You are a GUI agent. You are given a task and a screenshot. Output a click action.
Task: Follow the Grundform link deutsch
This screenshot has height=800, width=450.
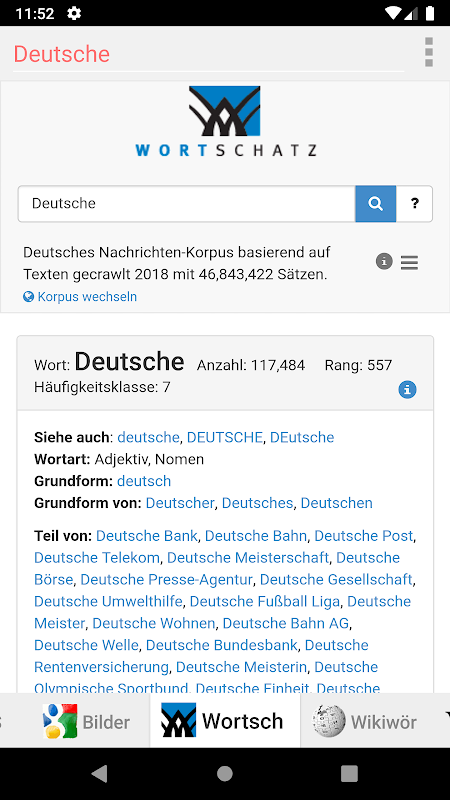[x=144, y=481]
